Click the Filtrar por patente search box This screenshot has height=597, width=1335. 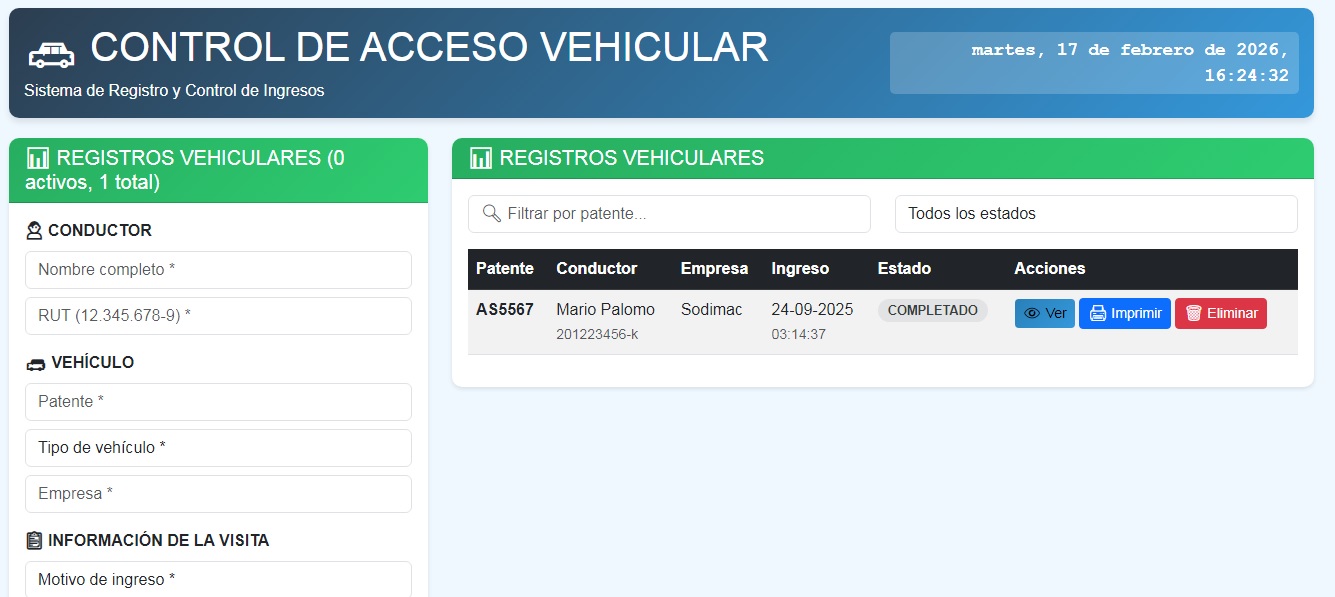pos(669,213)
